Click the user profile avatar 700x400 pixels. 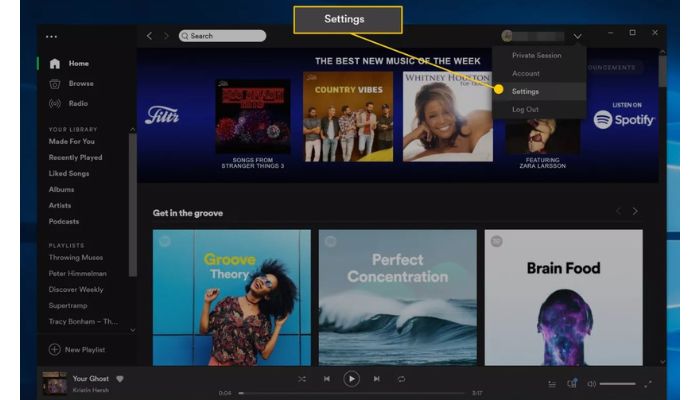pos(507,36)
